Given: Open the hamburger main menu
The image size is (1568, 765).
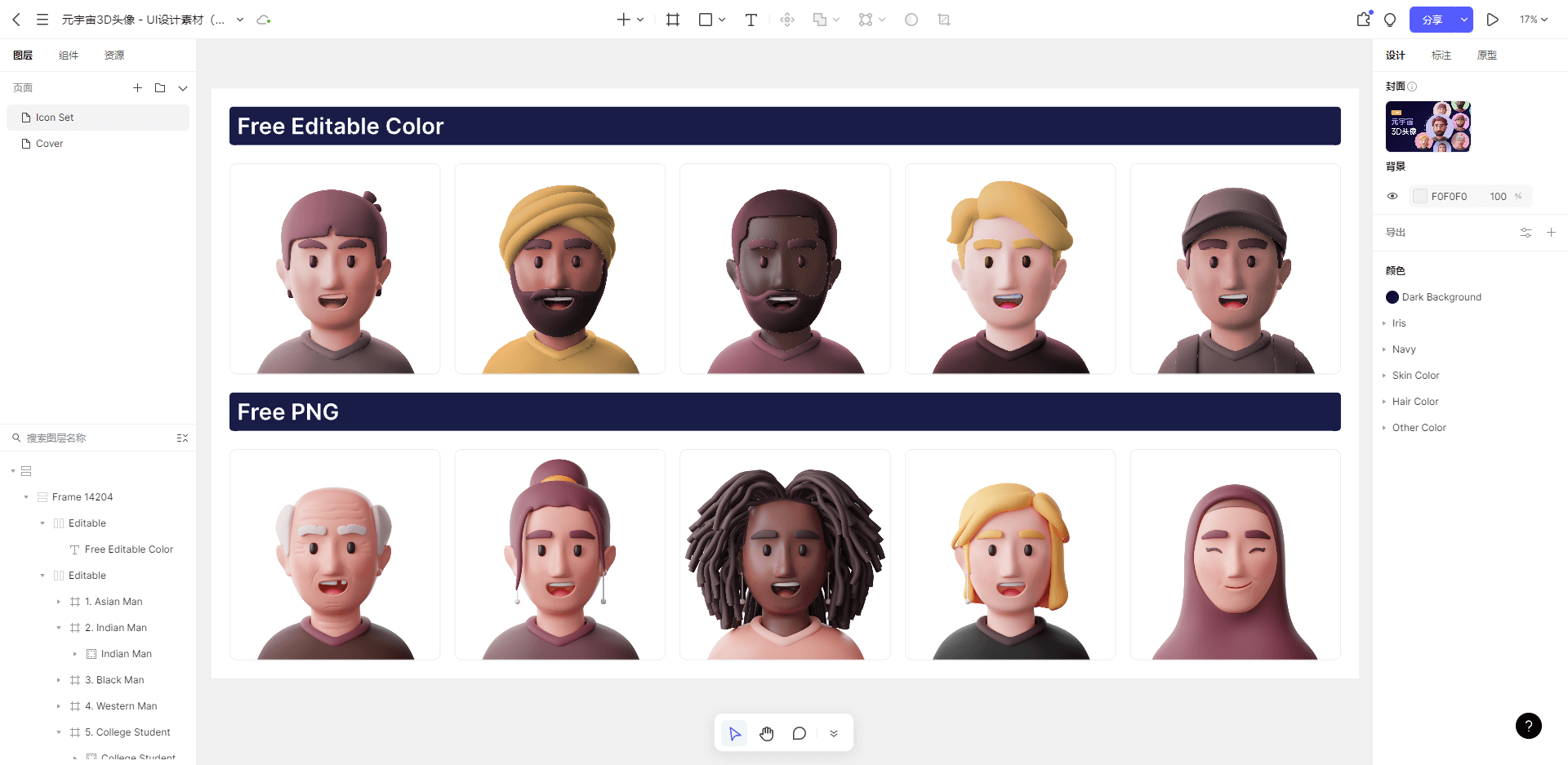Looking at the screenshot, I should [42, 20].
